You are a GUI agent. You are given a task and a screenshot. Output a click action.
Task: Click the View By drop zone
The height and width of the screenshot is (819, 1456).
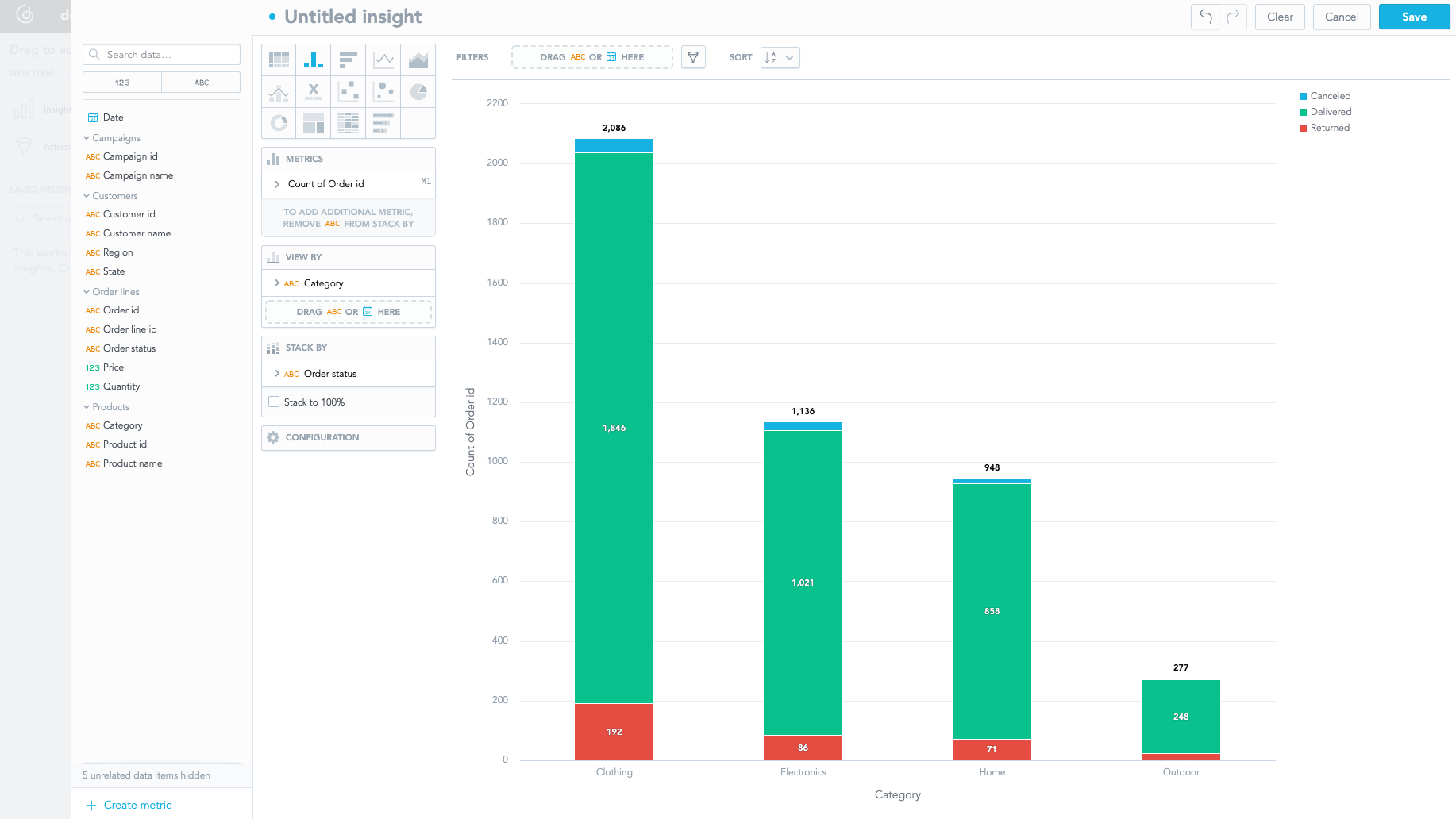coord(349,312)
